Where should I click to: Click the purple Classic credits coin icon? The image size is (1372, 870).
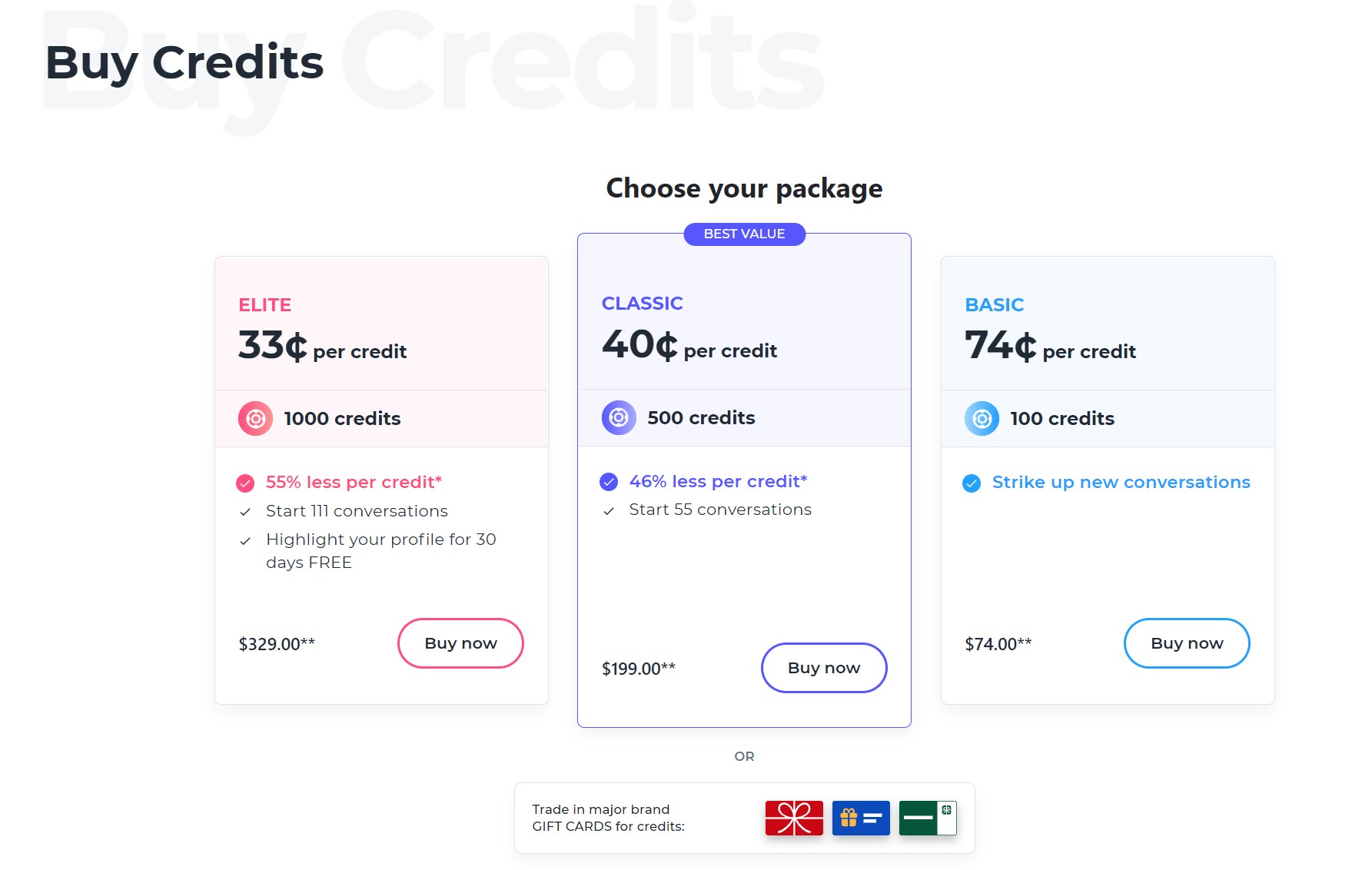click(619, 418)
